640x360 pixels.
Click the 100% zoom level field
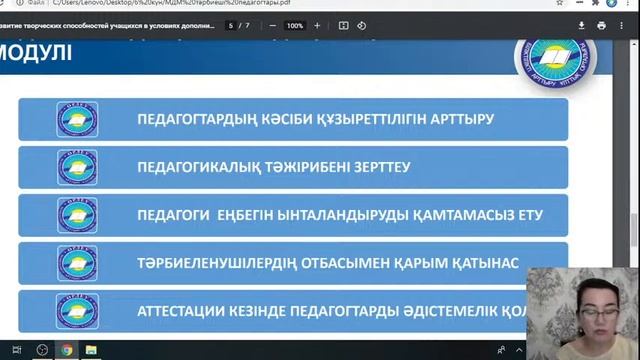[295, 26]
